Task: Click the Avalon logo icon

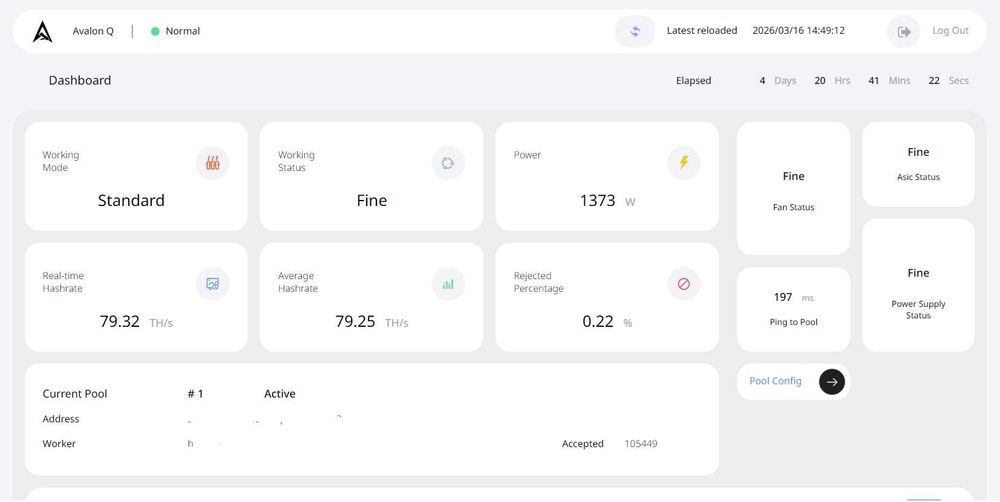Action: click(x=42, y=31)
